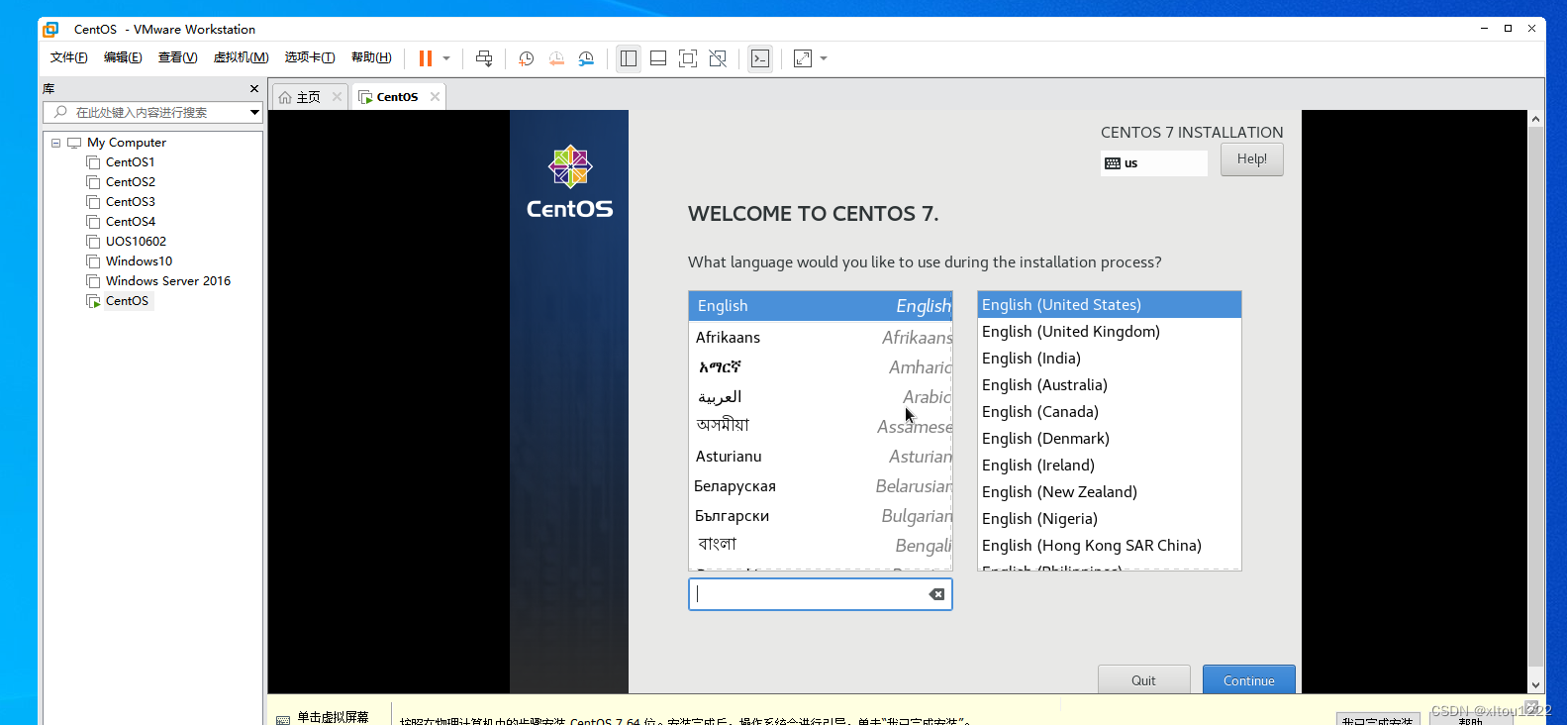Screen dimensions: 1568x726
Task: Open the 帮助(H) menu
Action: [371, 57]
